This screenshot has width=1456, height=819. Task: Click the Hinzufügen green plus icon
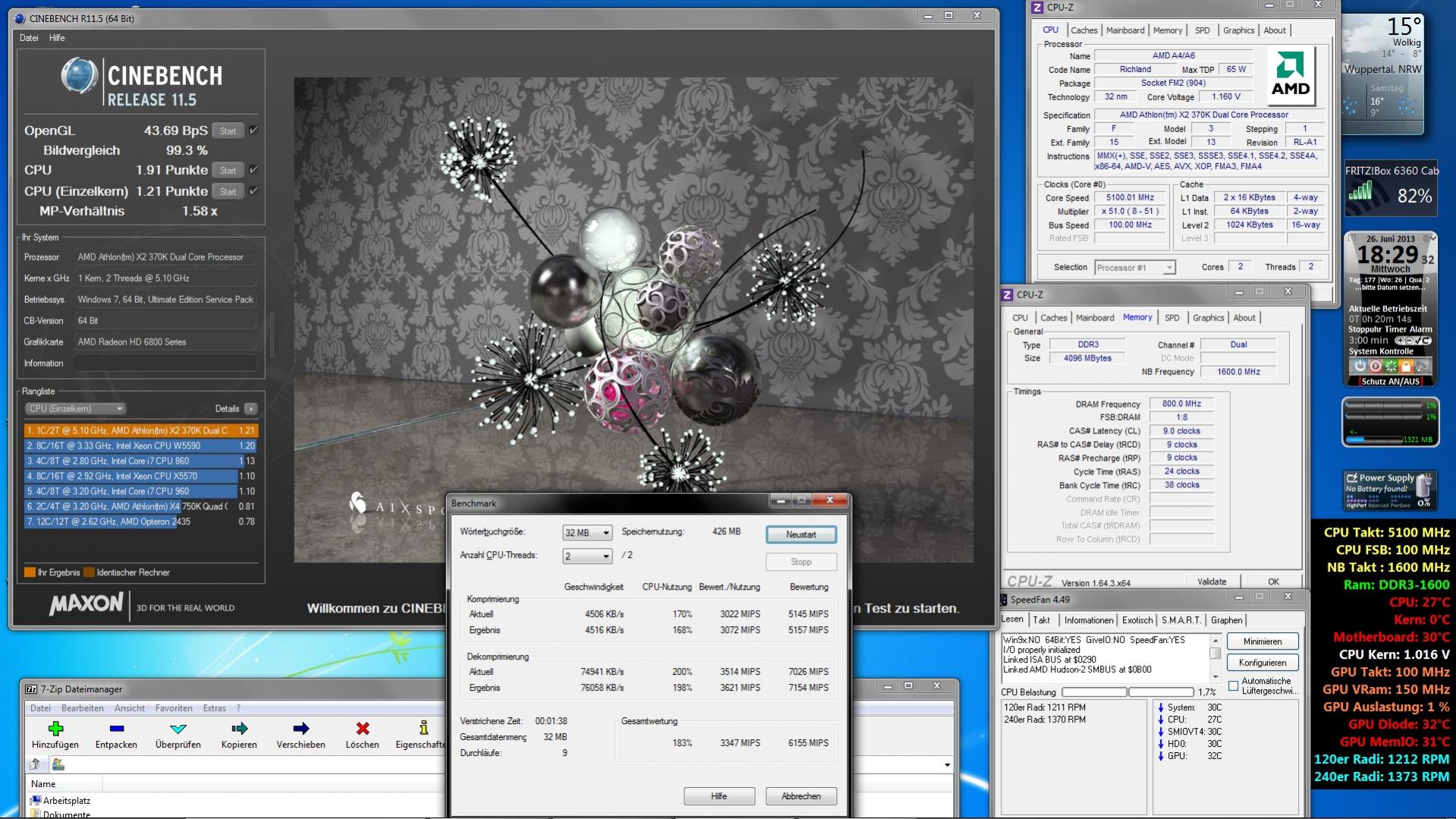(55, 729)
